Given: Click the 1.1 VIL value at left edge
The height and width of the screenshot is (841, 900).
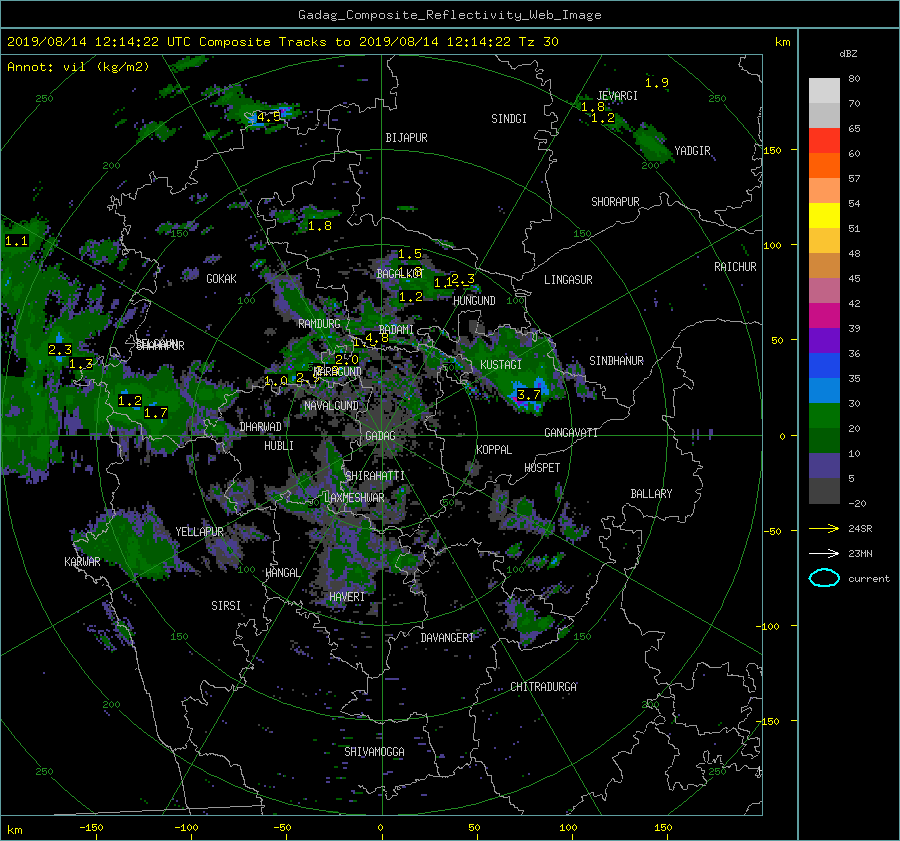Looking at the screenshot, I should click(x=16, y=241).
